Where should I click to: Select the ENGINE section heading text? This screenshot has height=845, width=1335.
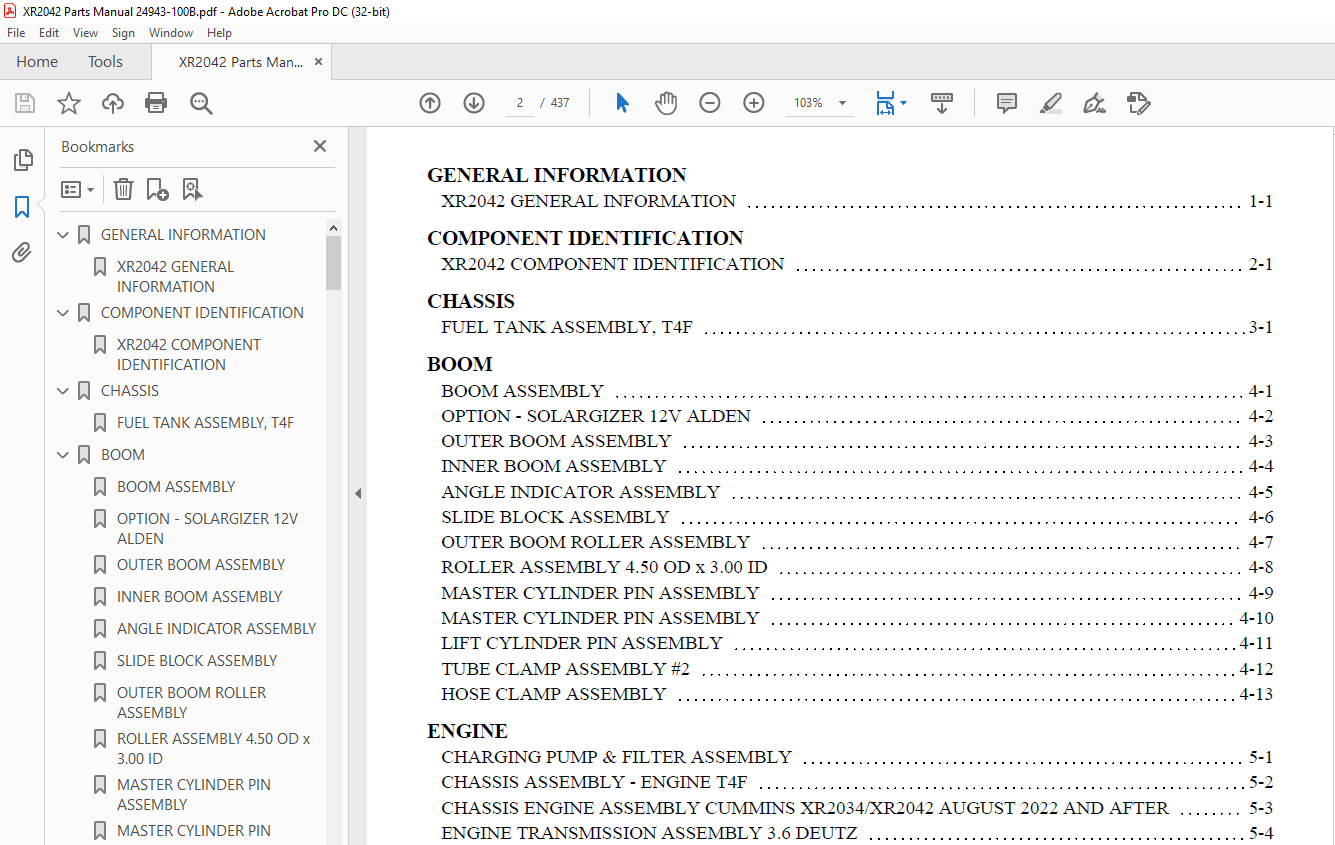click(x=467, y=731)
